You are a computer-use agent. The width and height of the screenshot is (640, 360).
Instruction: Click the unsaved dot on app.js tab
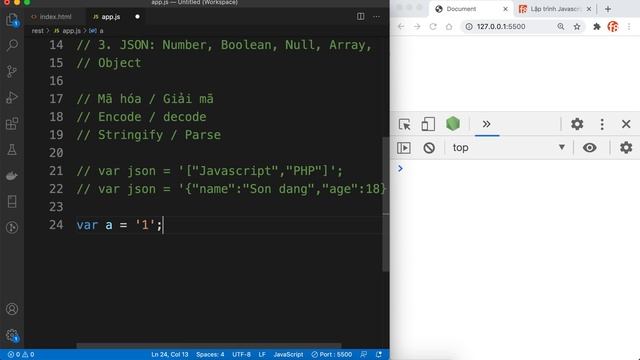[138, 17]
